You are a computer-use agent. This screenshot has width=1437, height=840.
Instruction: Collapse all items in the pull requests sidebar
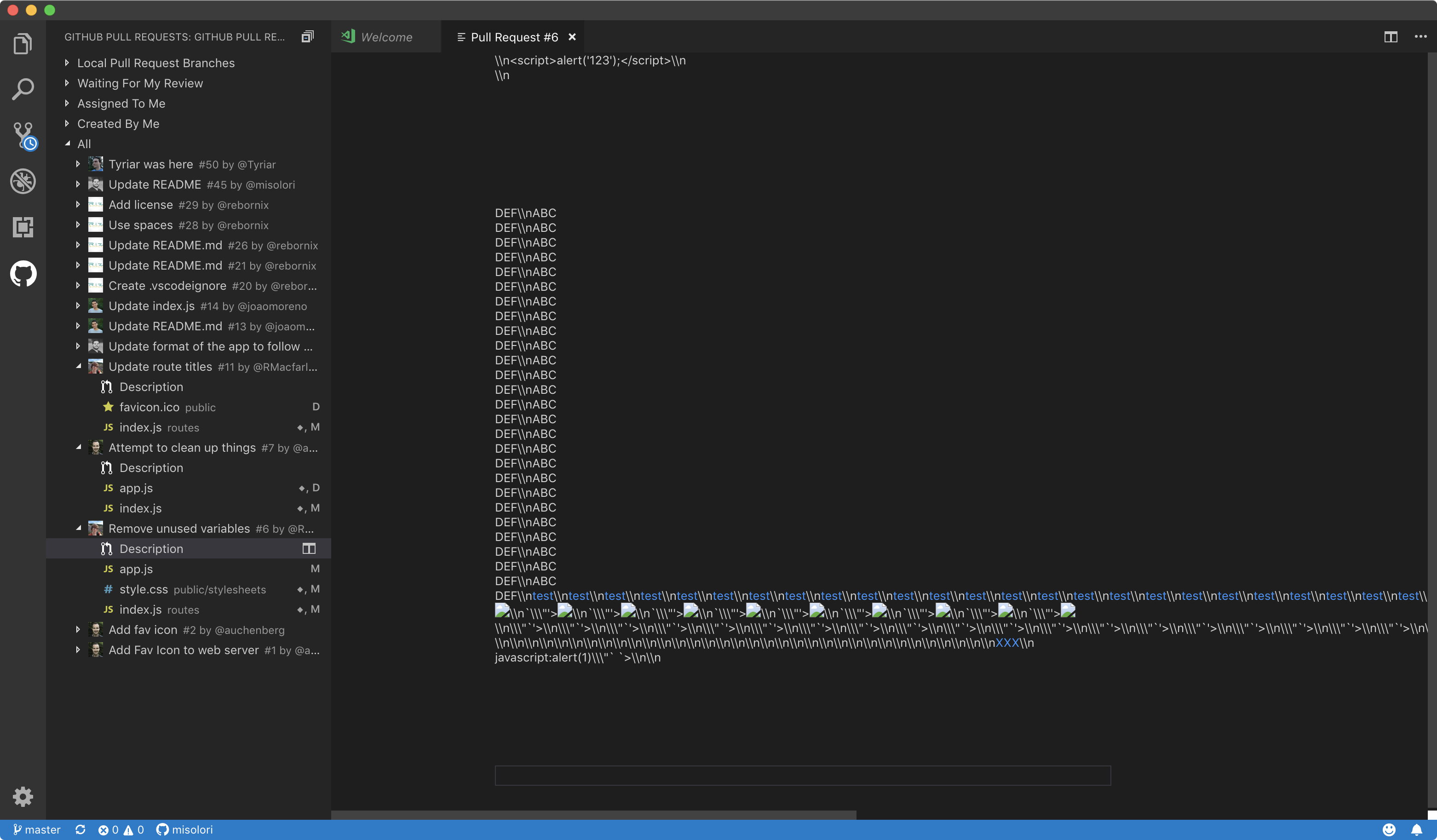[x=307, y=36]
